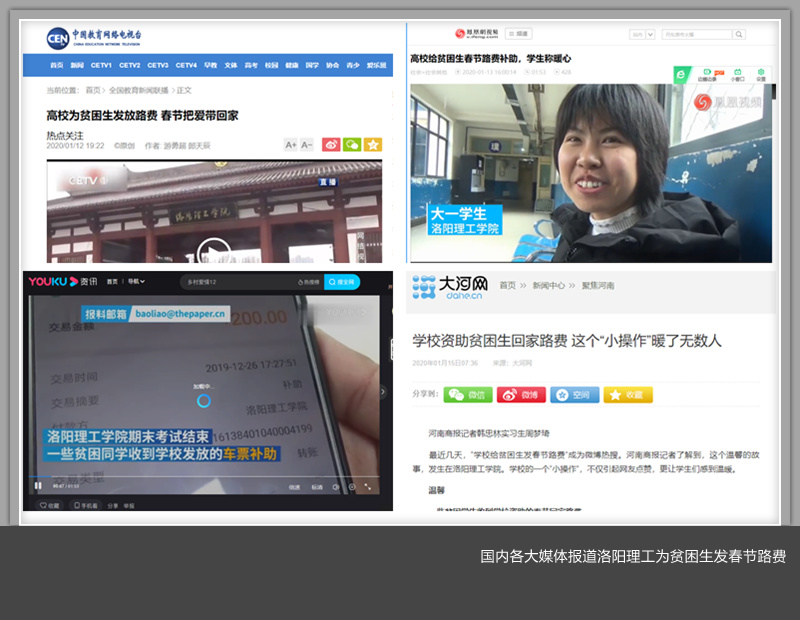Play the CETV video thumbnail
The width and height of the screenshot is (800, 620).
click(213, 251)
